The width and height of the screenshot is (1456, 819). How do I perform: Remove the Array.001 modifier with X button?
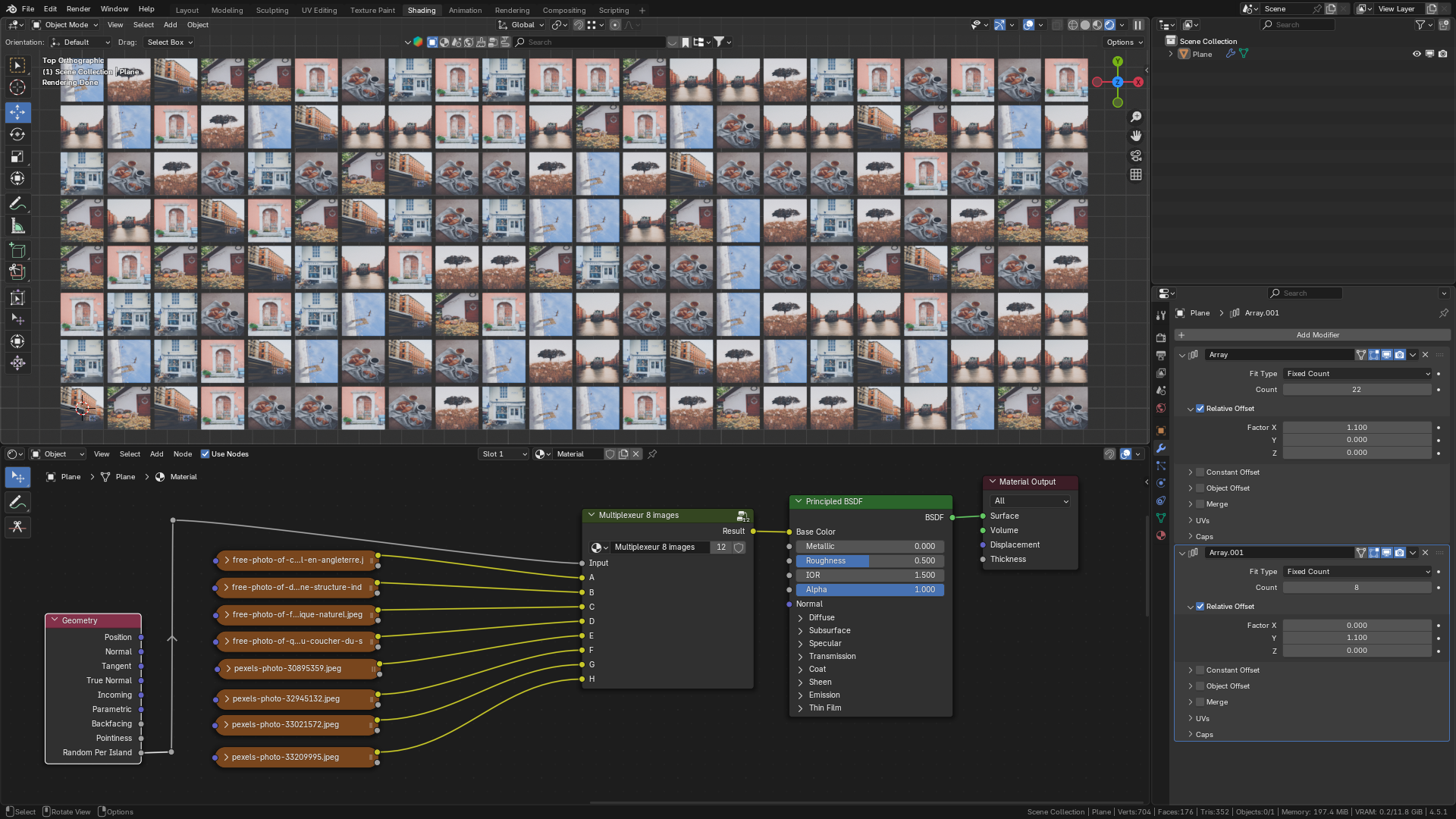coord(1425,553)
